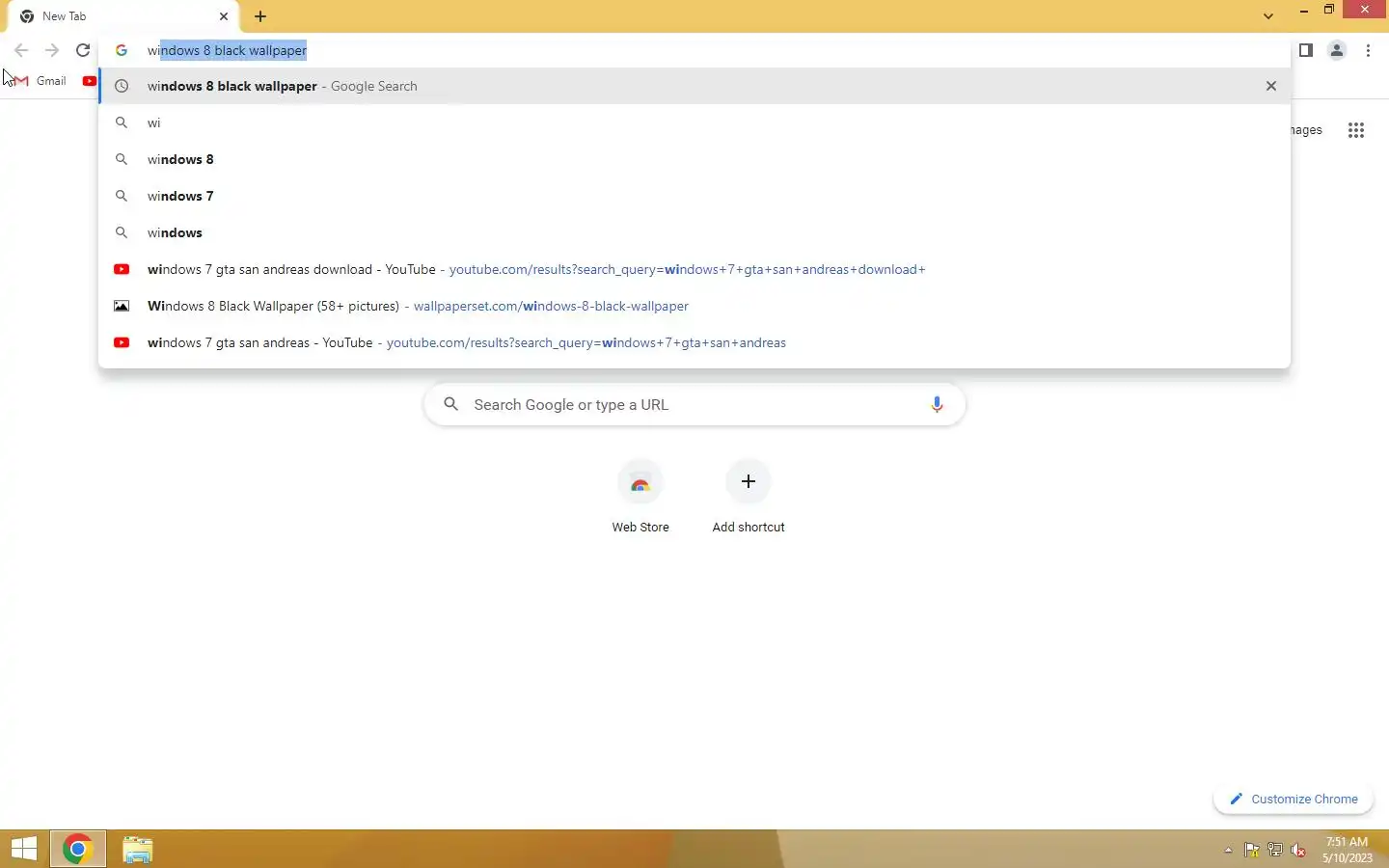Open the YouTube bookmark icon

tap(90, 81)
